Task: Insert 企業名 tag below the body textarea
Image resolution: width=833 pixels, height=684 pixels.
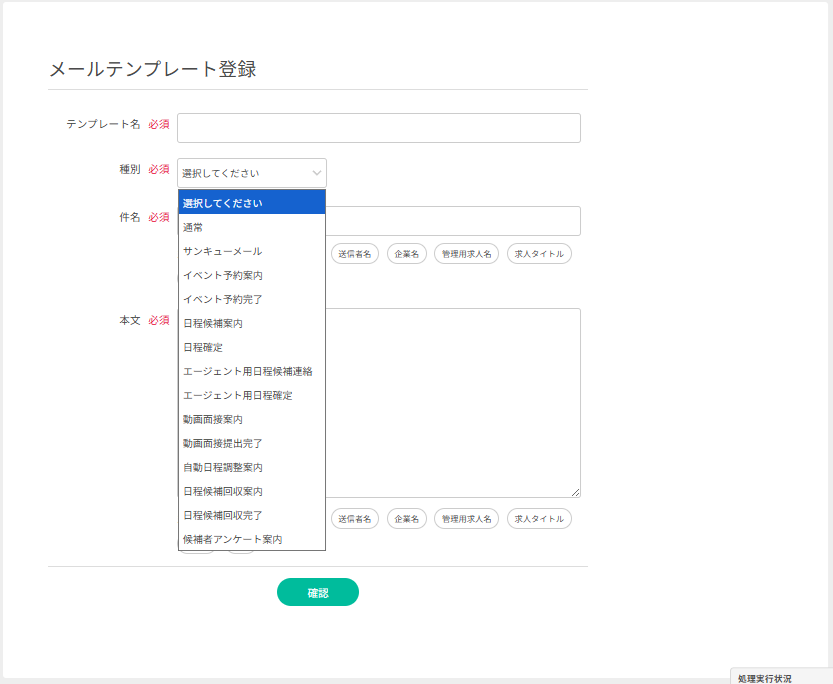Action: point(407,519)
